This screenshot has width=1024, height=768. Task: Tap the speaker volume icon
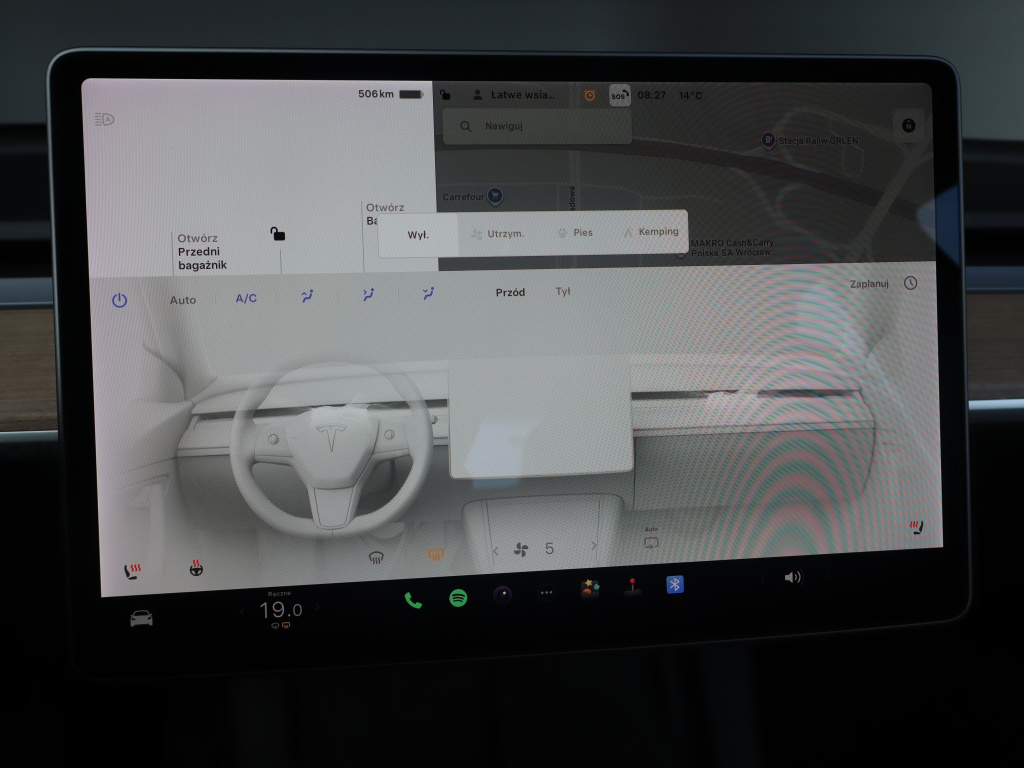pyautogui.click(x=792, y=577)
